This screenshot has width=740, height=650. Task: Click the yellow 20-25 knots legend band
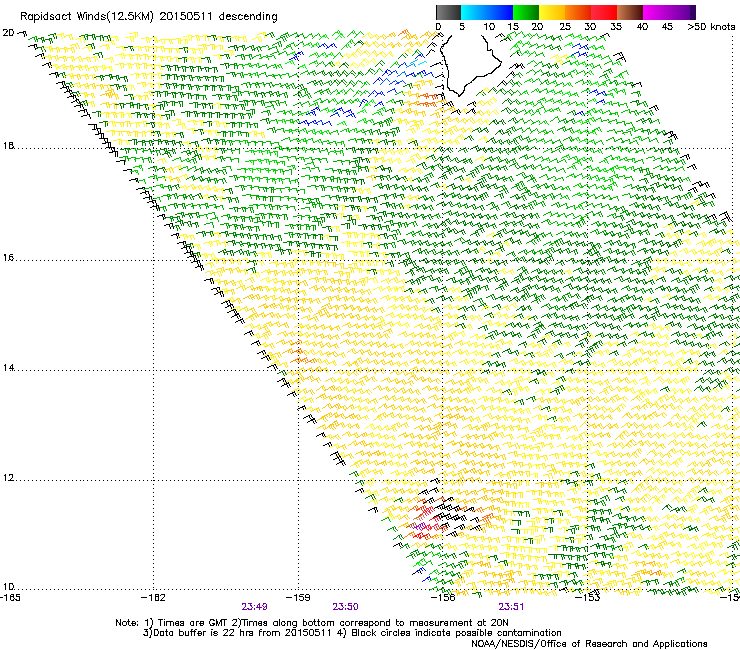click(552, 12)
